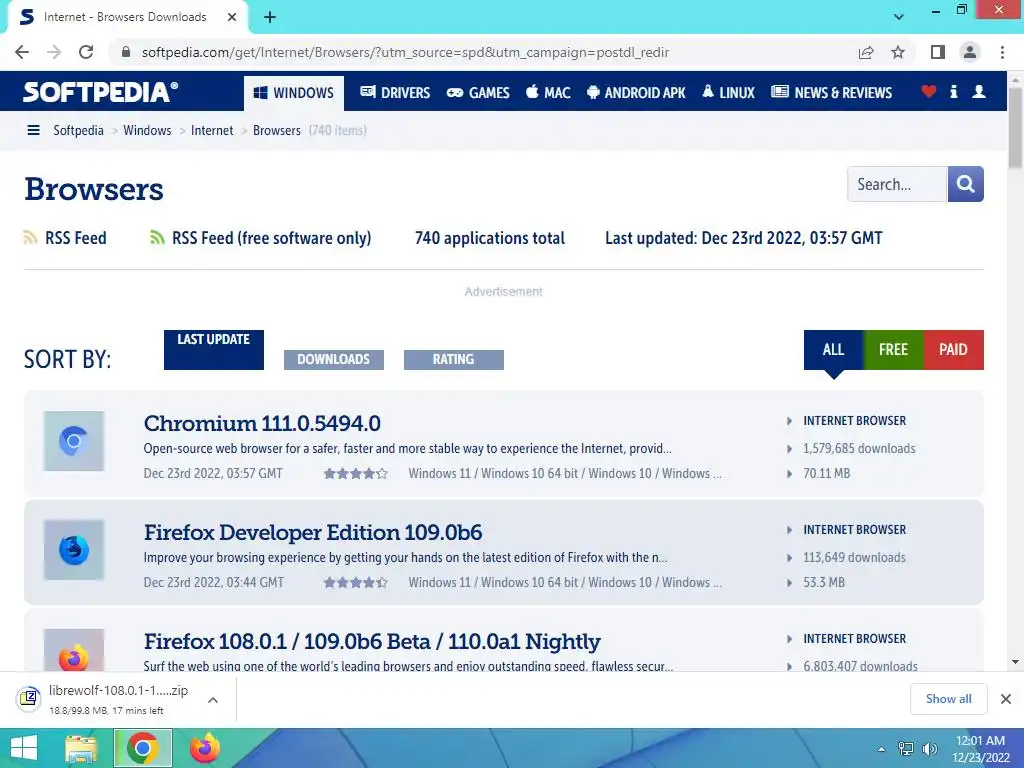Sort list by RATING
This screenshot has height=768, width=1024.
coord(454,359)
